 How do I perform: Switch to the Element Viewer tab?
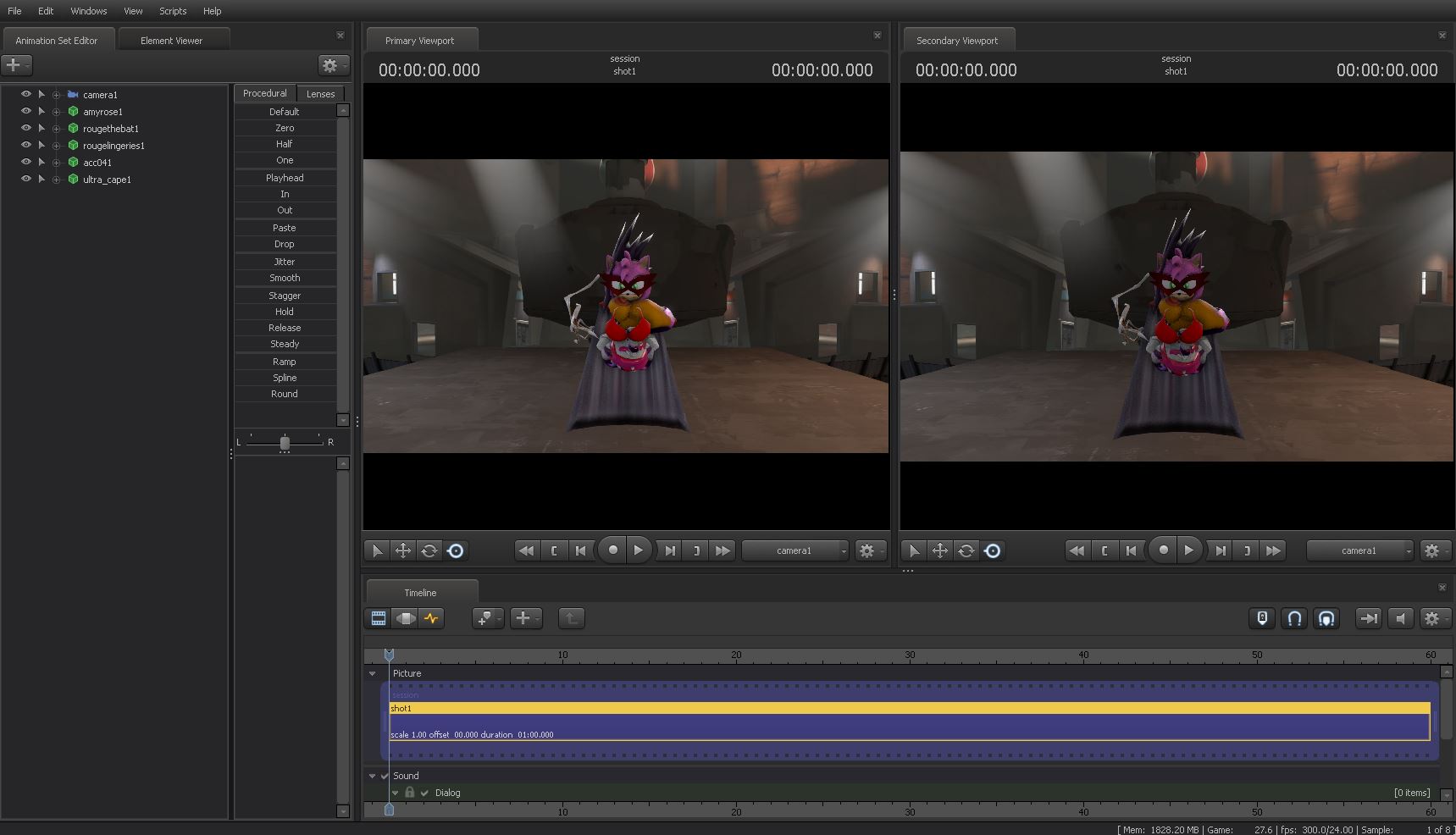171,41
